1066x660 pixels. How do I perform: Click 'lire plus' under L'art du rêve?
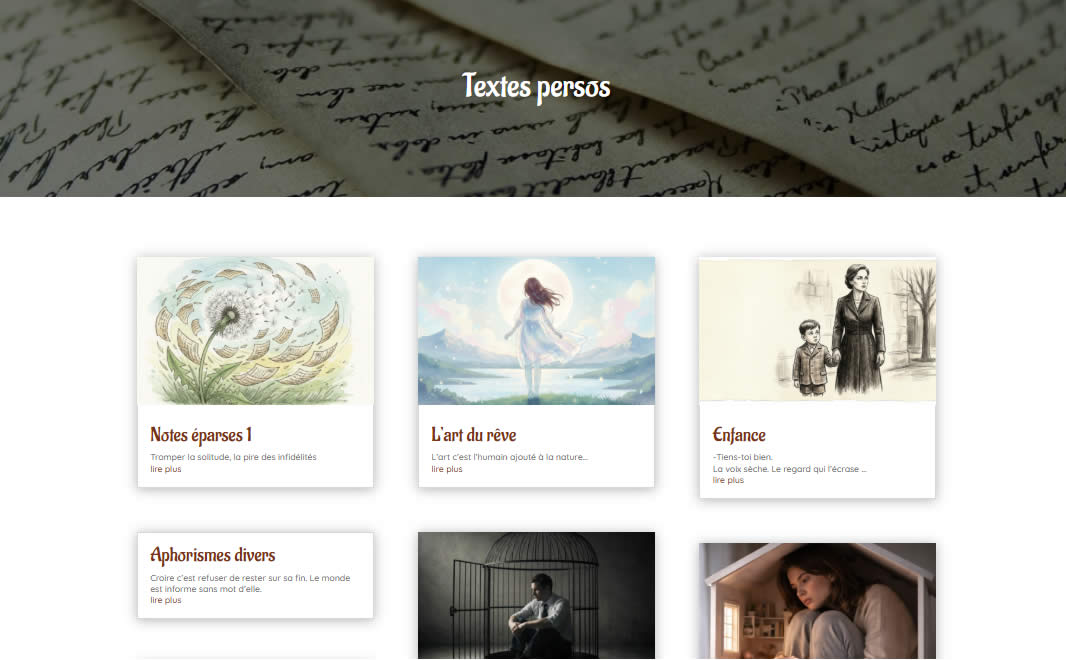tap(447, 469)
